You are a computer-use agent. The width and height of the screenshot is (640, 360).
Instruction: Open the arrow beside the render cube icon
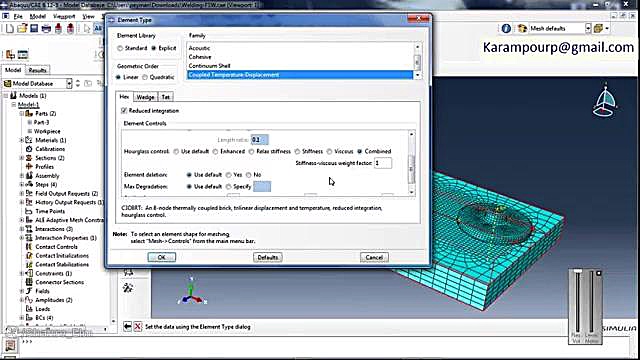coord(607,29)
